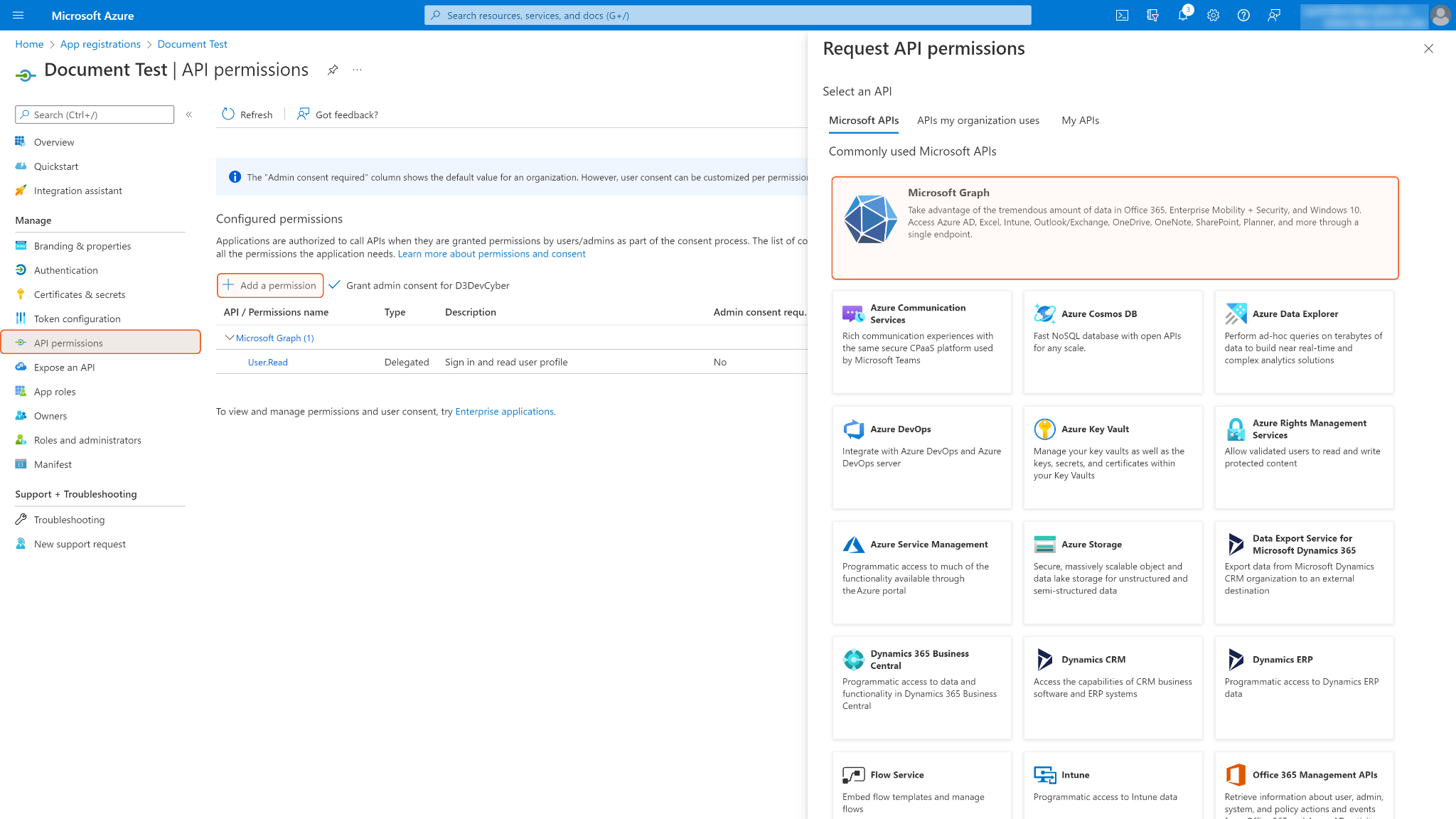The image size is (1456, 819).
Task: Click the notifications bell icon
Action: (1182, 15)
